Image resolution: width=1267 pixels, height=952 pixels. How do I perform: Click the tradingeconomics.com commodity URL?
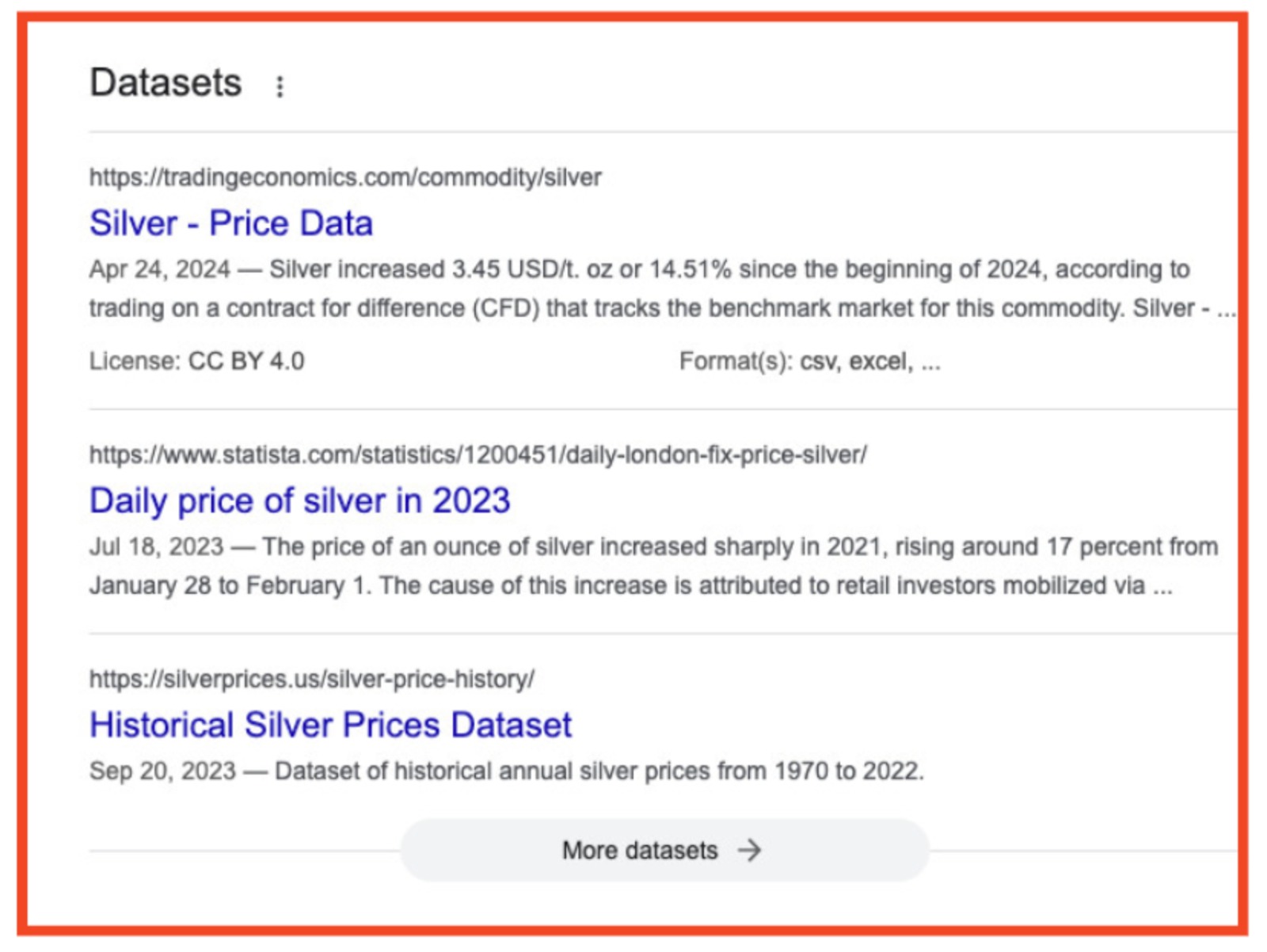pos(345,177)
